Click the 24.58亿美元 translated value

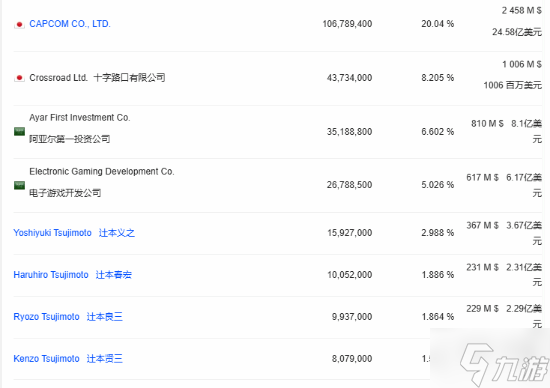[517, 32]
